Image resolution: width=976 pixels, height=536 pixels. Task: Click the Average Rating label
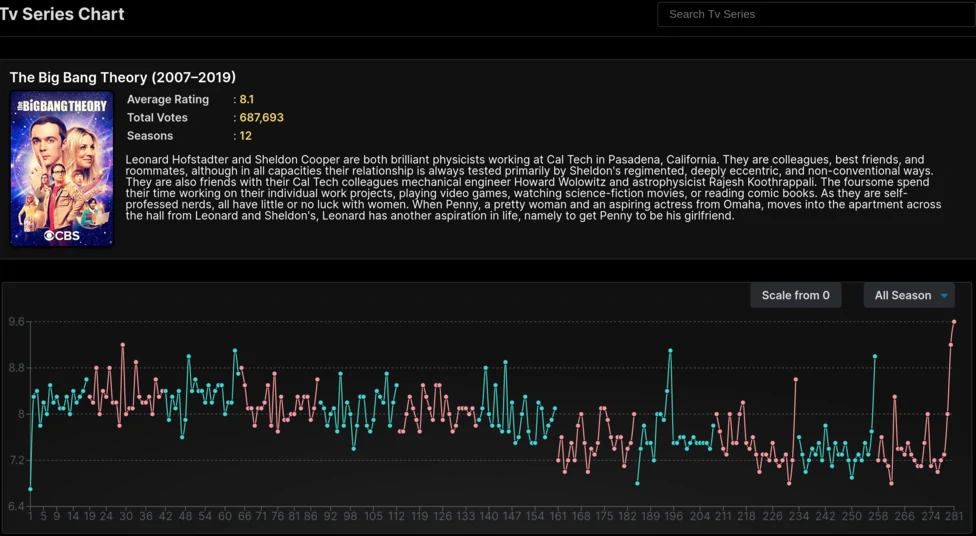(168, 100)
